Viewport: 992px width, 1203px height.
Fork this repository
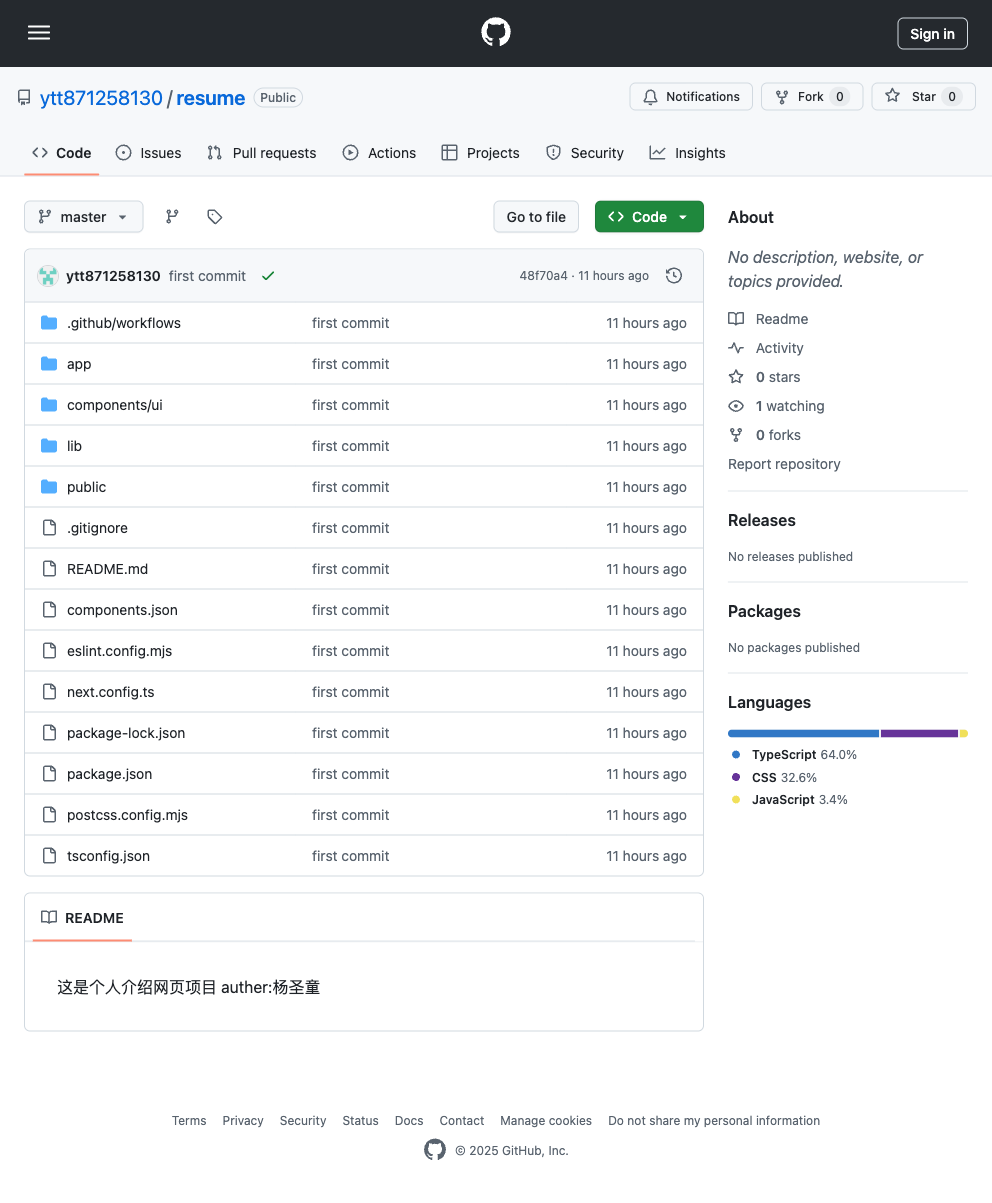[x=812, y=97]
